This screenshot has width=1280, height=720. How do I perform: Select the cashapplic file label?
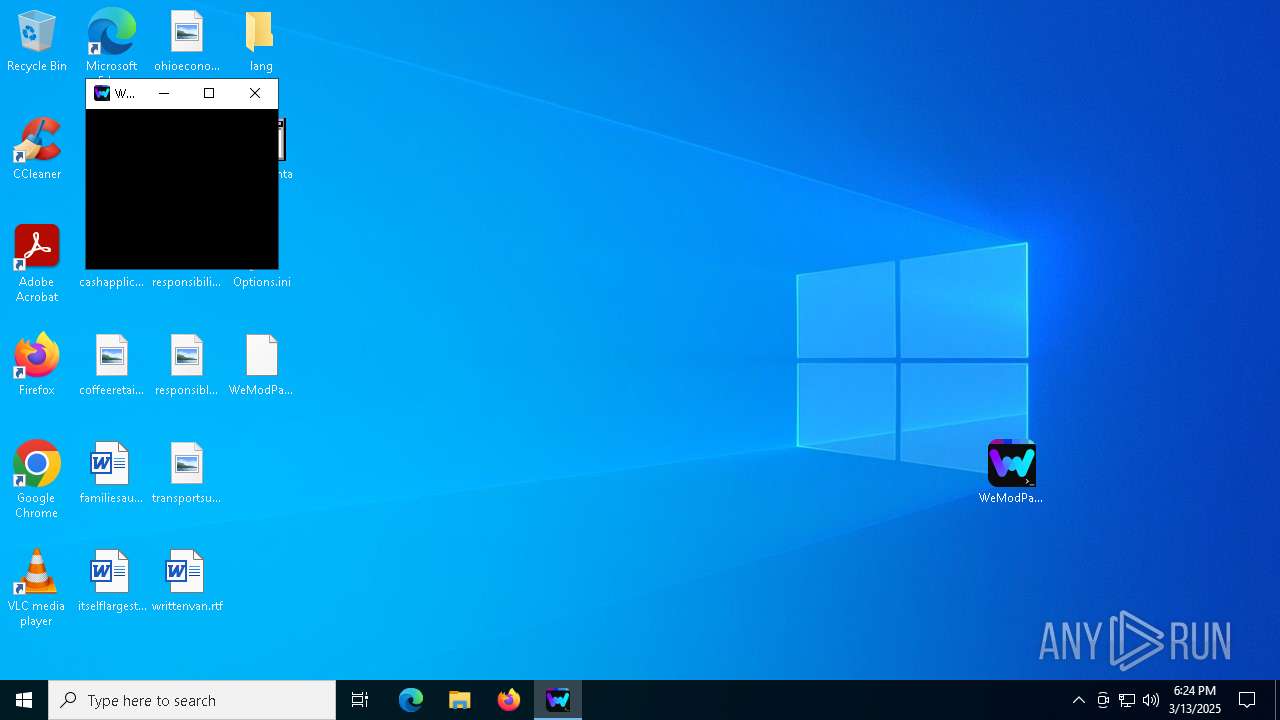111,282
